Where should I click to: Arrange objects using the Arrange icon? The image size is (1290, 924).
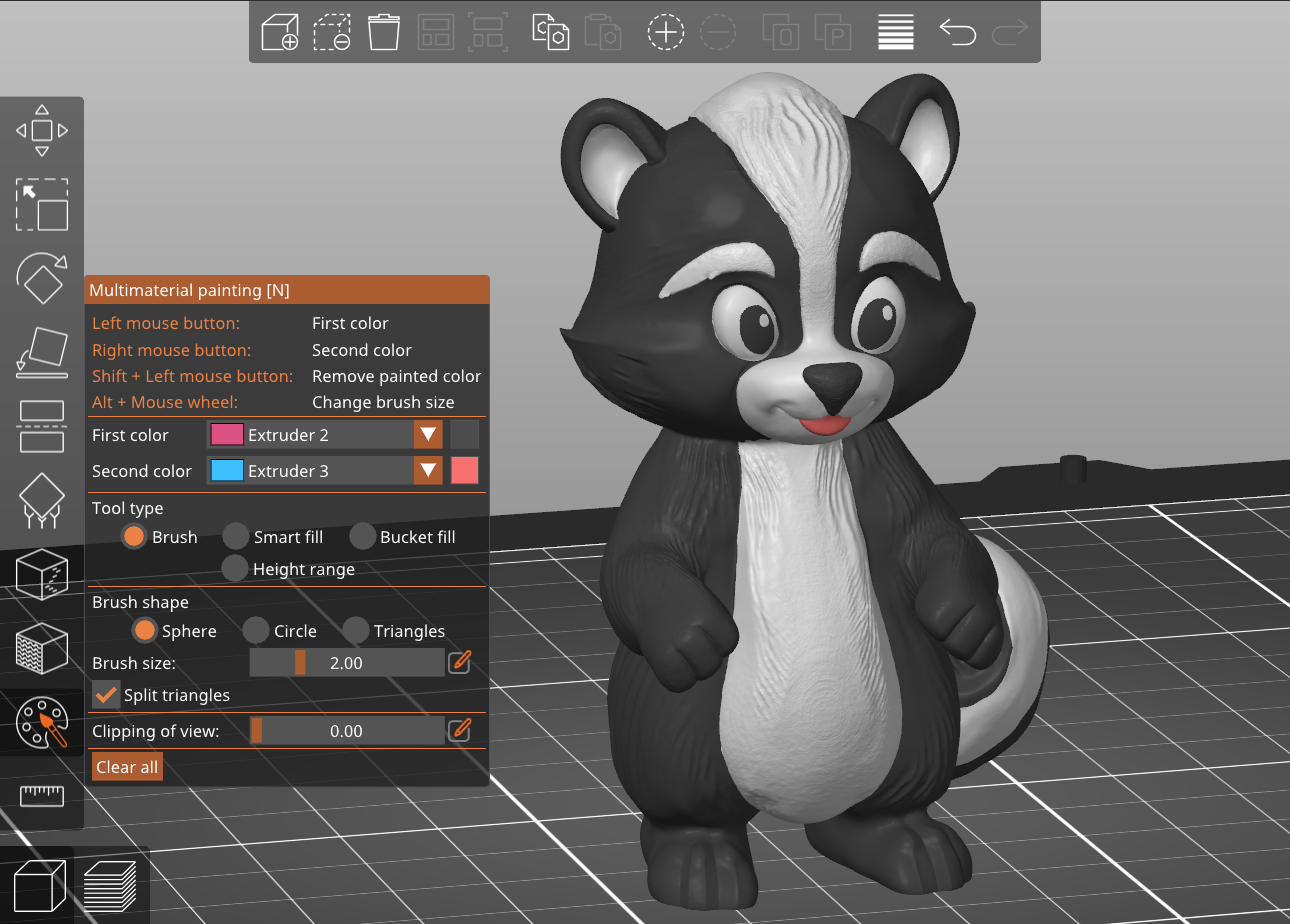(436, 32)
